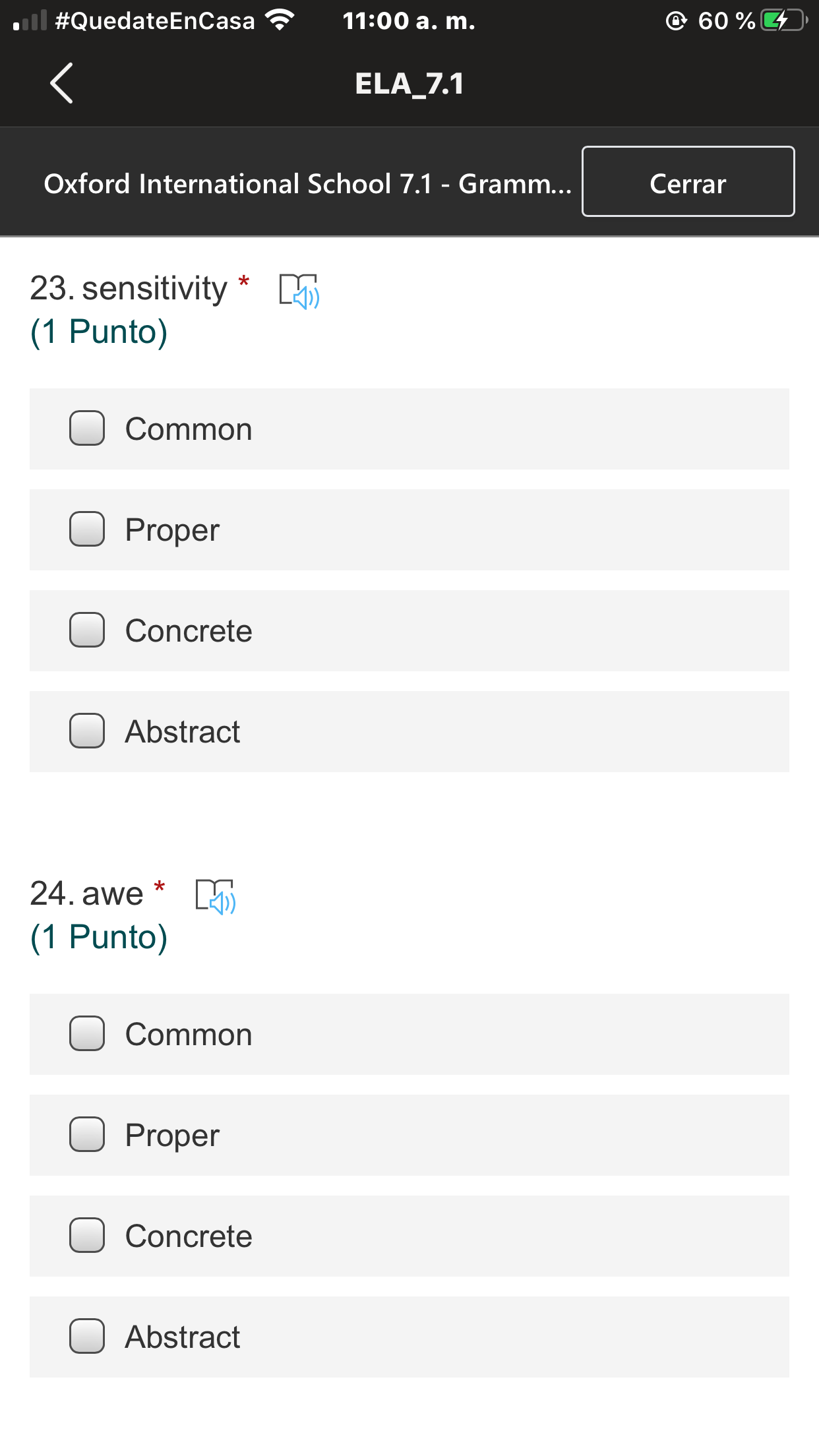Screen dimensions: 819x1456
Task: Check Proper for question 23 sensitivity
Action: point(87,530)
